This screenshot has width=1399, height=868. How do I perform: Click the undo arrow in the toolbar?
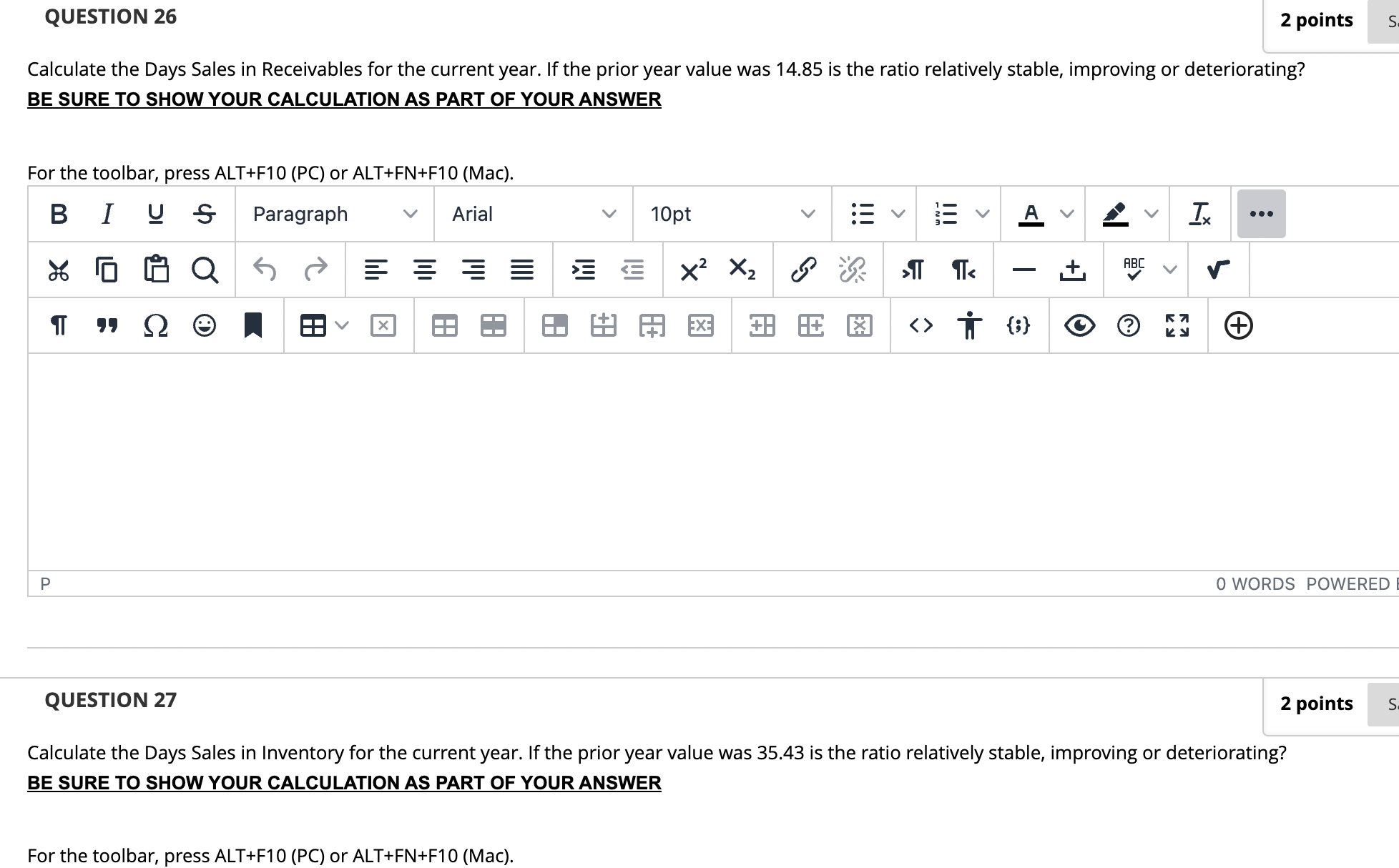[x=265, y=270]
